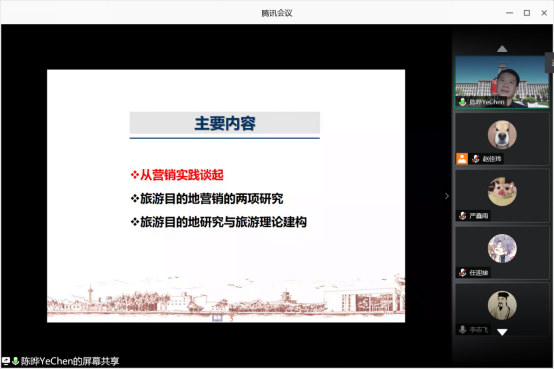The image size is (554, 370).
Task: Collapse the participant sidebar with the chevron
Action: coord(447,196)
